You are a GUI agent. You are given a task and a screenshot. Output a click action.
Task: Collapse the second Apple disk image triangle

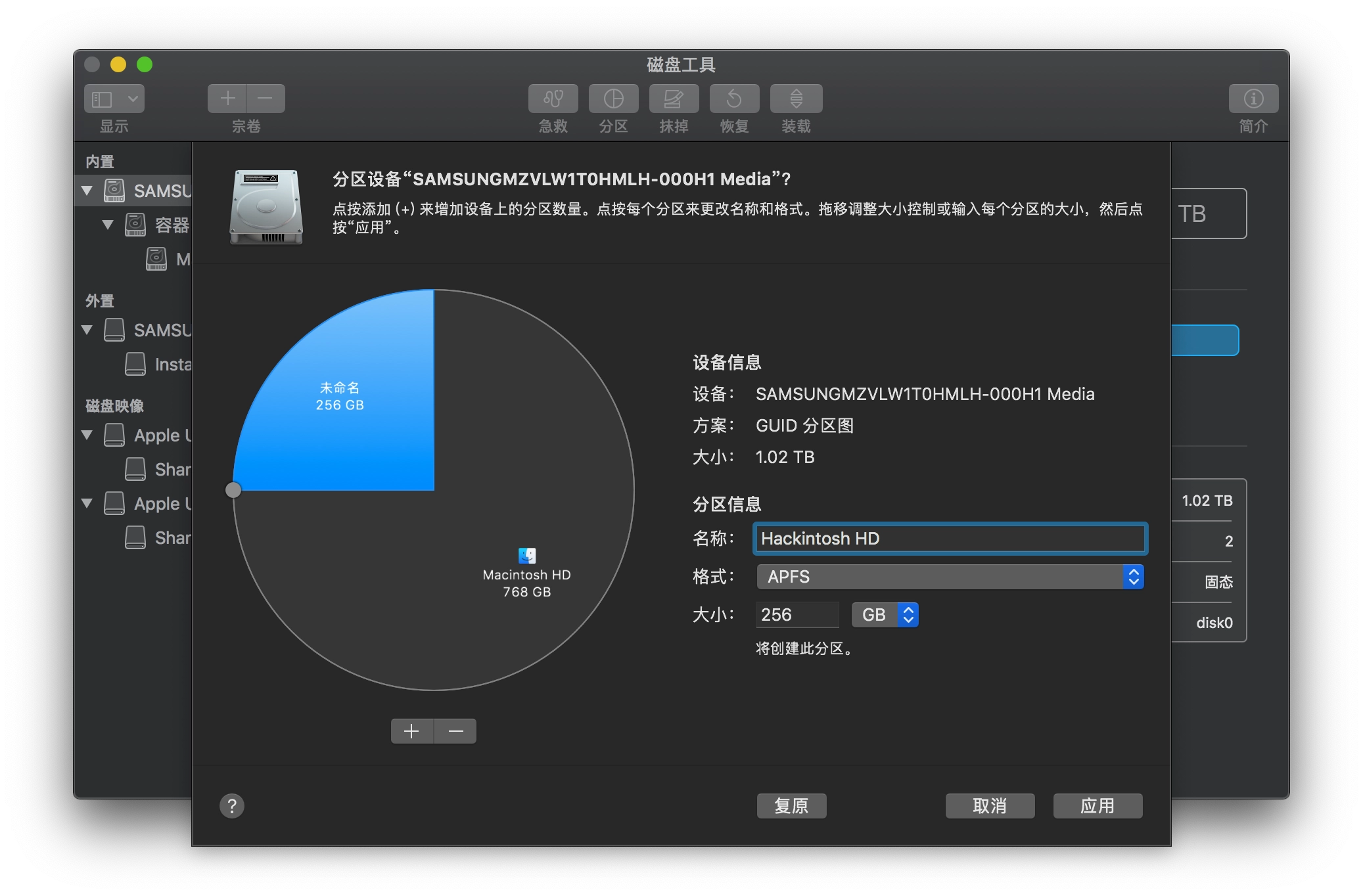[x=87, y=503]
